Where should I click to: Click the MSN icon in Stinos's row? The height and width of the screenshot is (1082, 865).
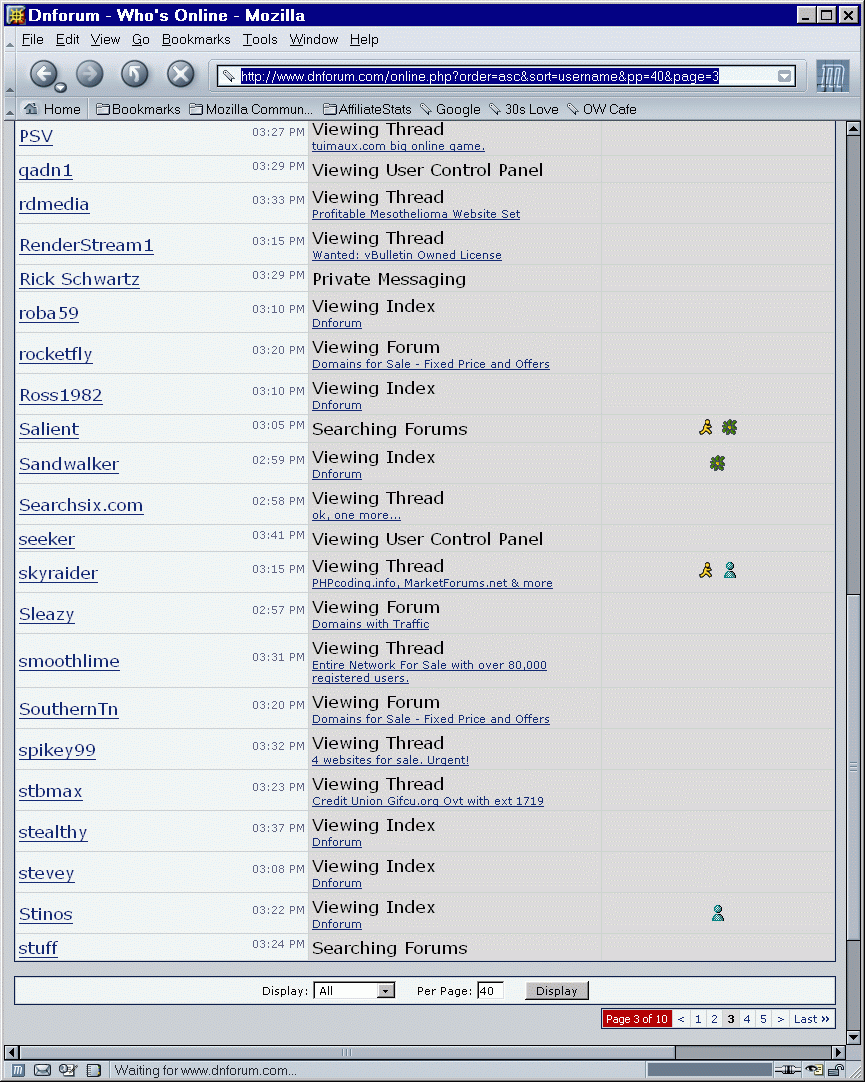(x=717, y=913)
